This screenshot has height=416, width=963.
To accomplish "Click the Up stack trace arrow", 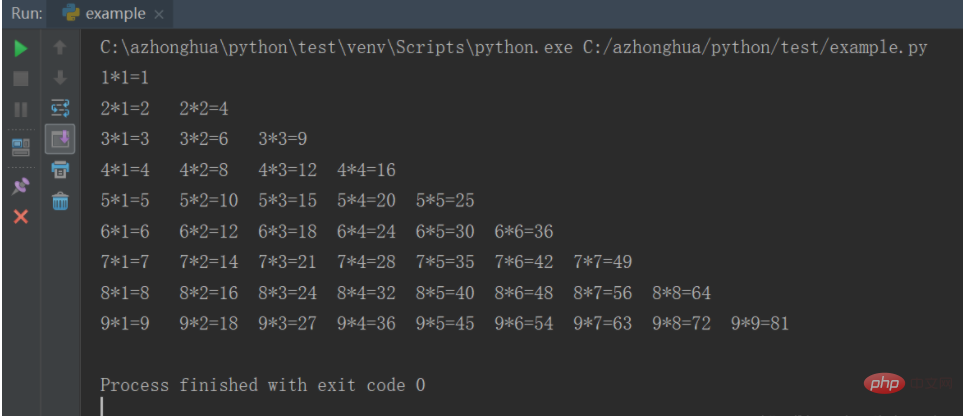I will (60, 48).
